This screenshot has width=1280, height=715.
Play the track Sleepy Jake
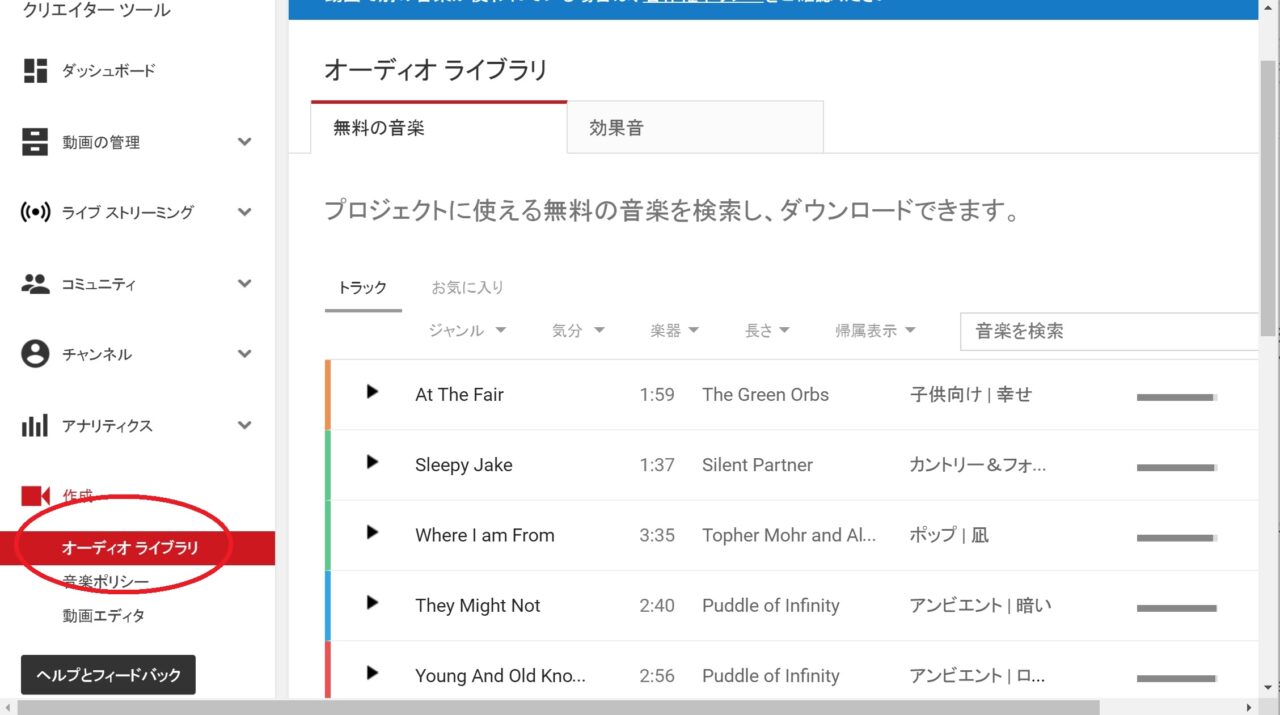372,462
